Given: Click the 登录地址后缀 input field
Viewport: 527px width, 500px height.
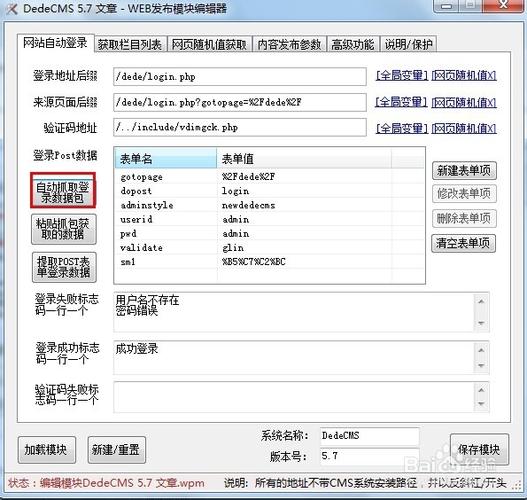Looking at the screenshot, I should click(x=240, y=77).
